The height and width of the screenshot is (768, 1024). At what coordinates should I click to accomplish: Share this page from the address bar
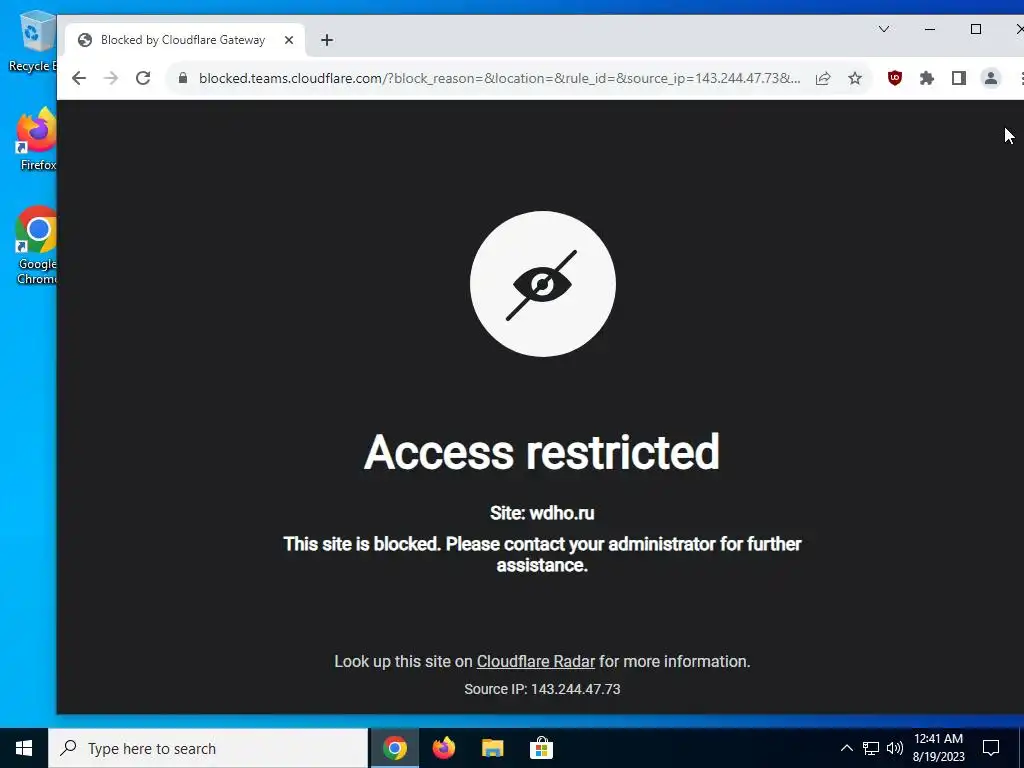coord(823,78)
